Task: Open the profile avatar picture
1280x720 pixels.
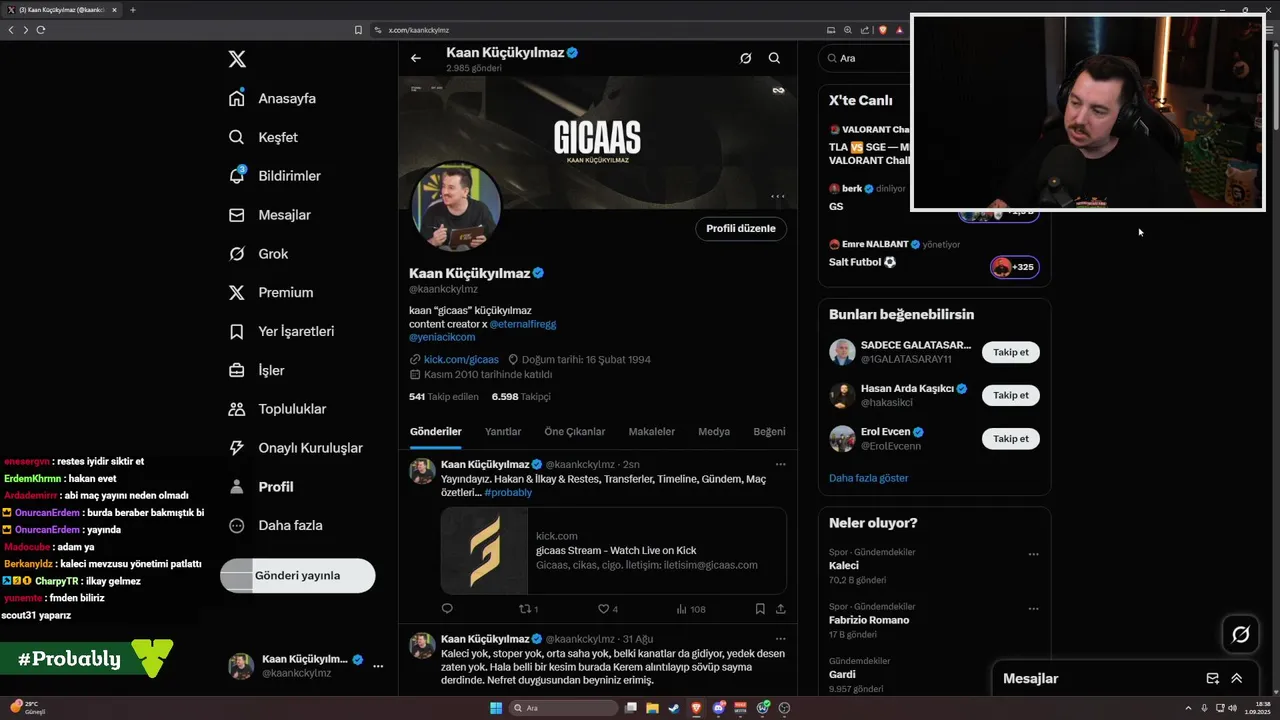Action: click(x=457, y=207)
